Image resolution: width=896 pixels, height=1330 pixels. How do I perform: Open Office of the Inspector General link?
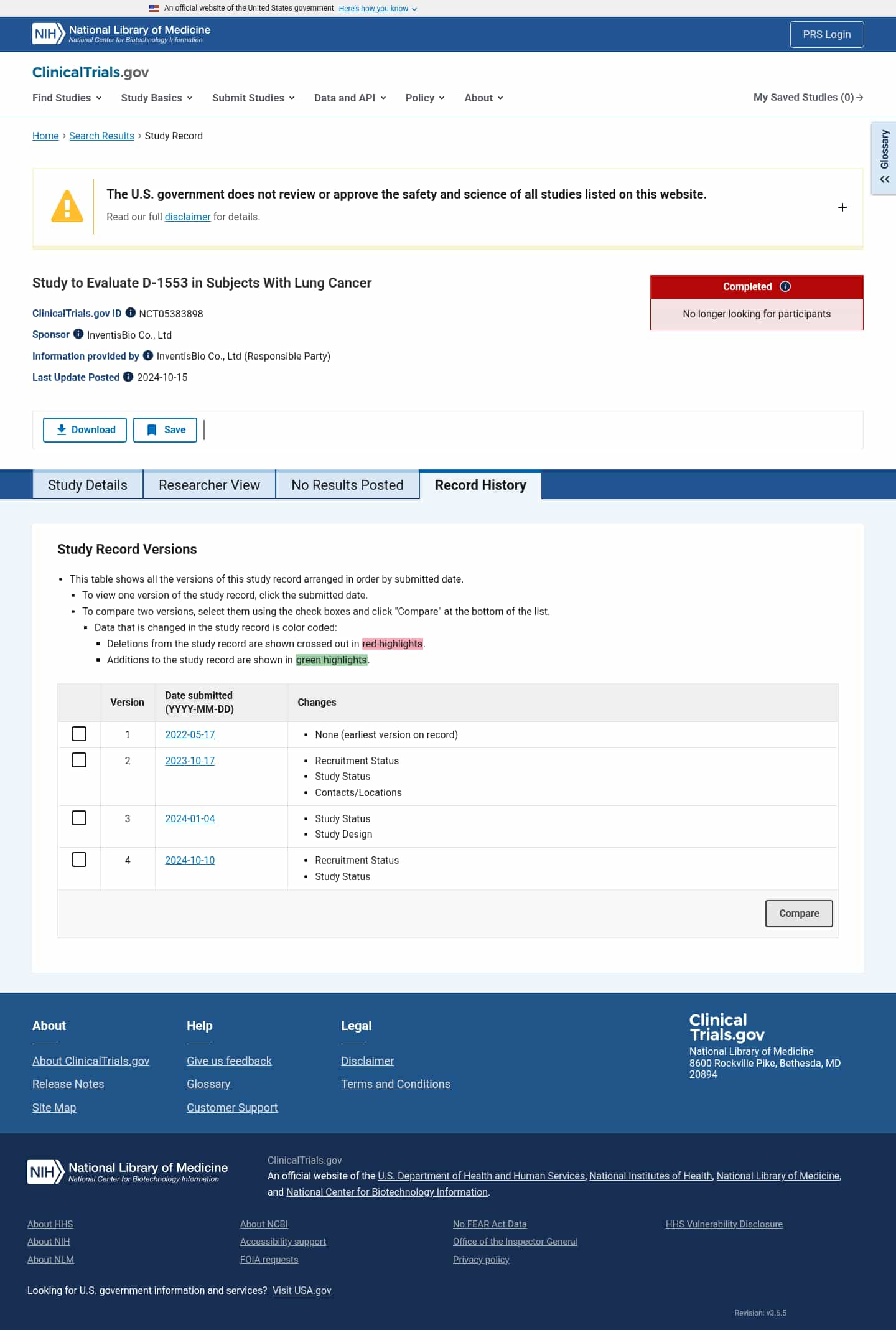point(515,1241)
